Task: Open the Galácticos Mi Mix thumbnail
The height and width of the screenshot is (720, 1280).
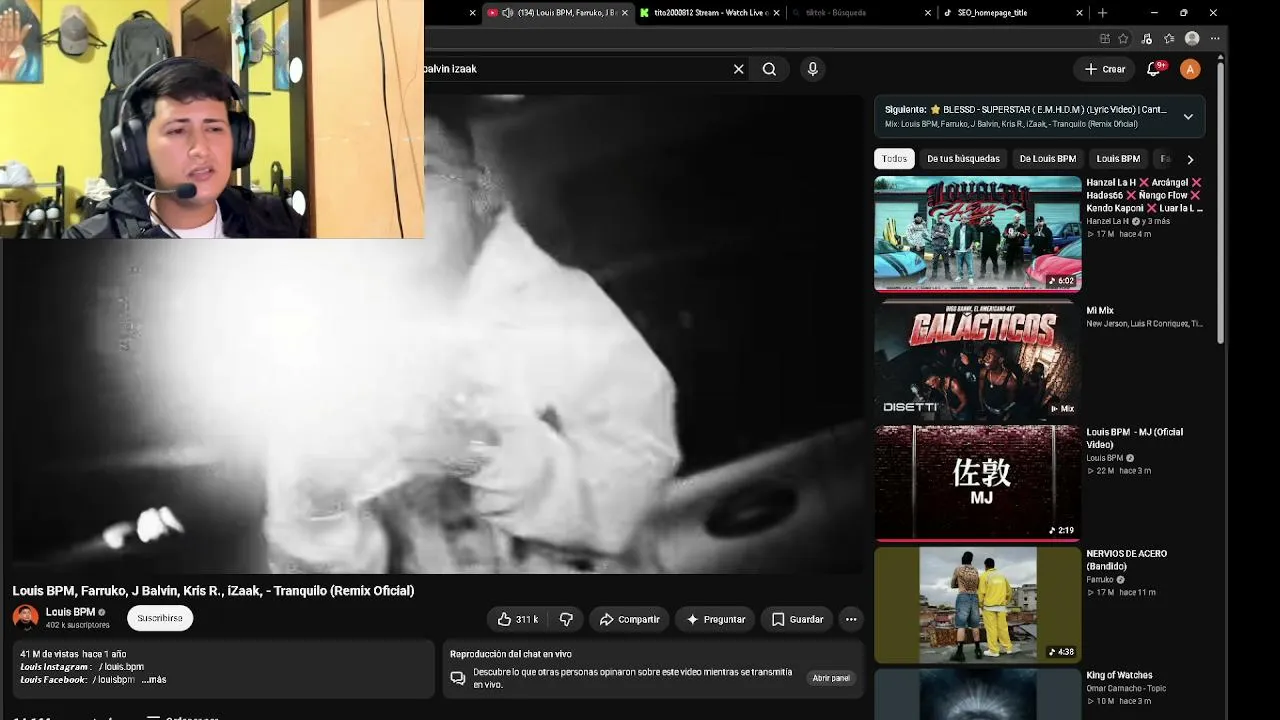Action: 977,358
